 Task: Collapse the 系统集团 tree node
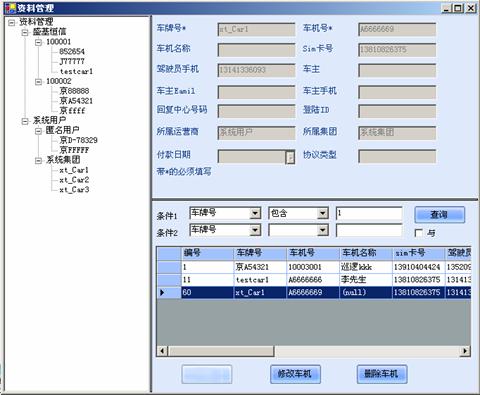point(38,160)
